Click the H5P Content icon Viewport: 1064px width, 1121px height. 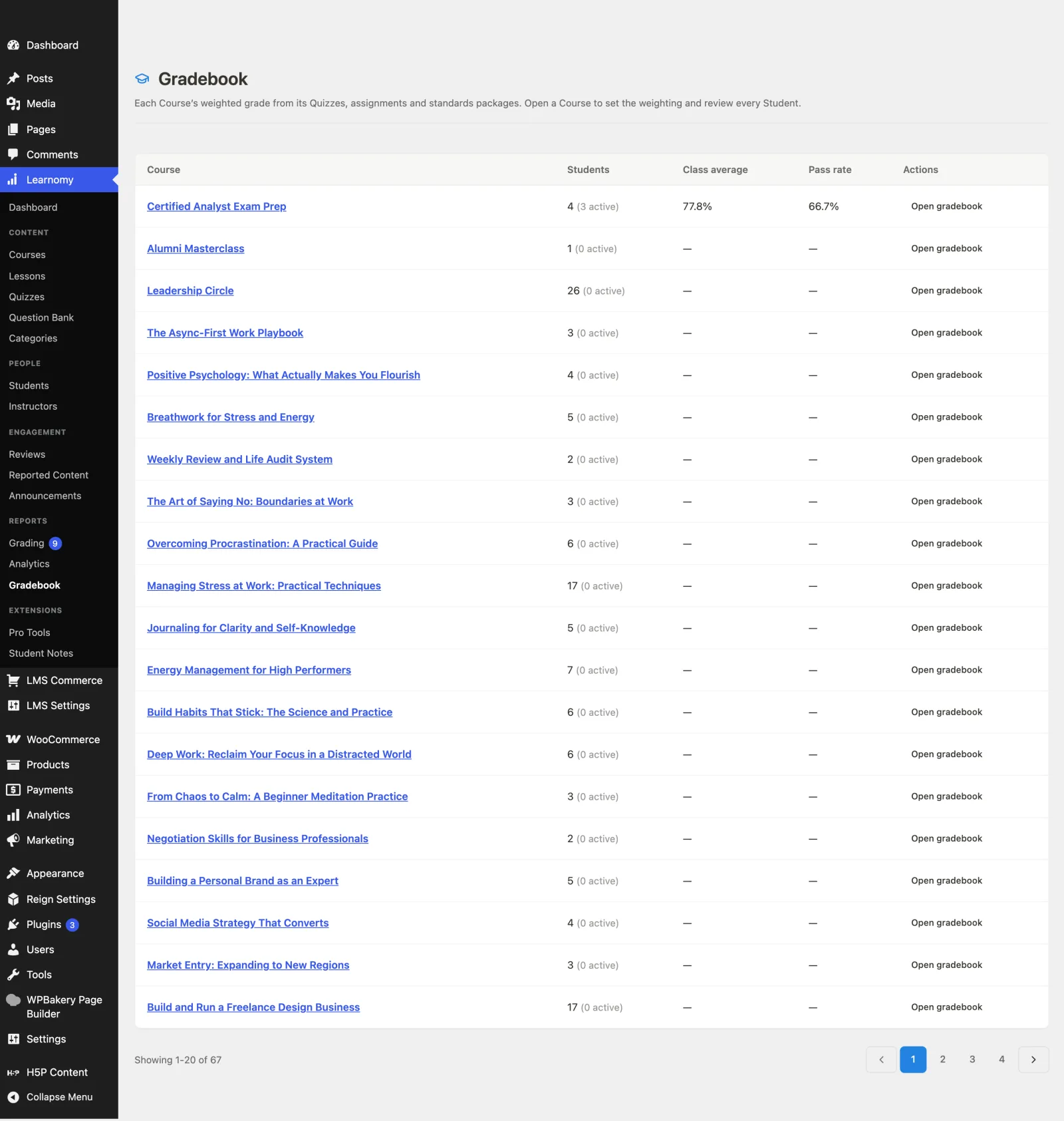(x=13, y=1072)
